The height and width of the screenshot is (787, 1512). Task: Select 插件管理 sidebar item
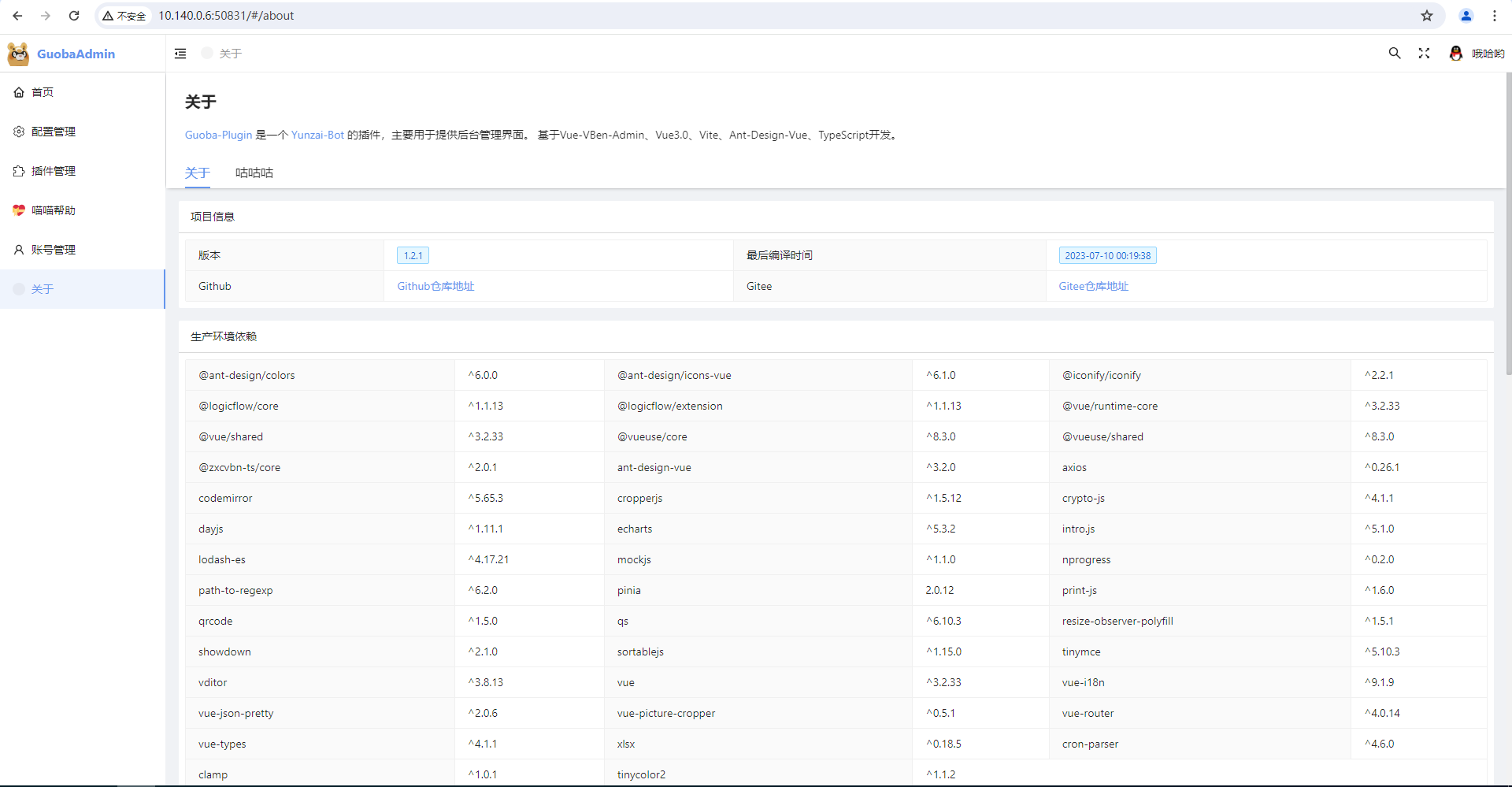point(54,171)
